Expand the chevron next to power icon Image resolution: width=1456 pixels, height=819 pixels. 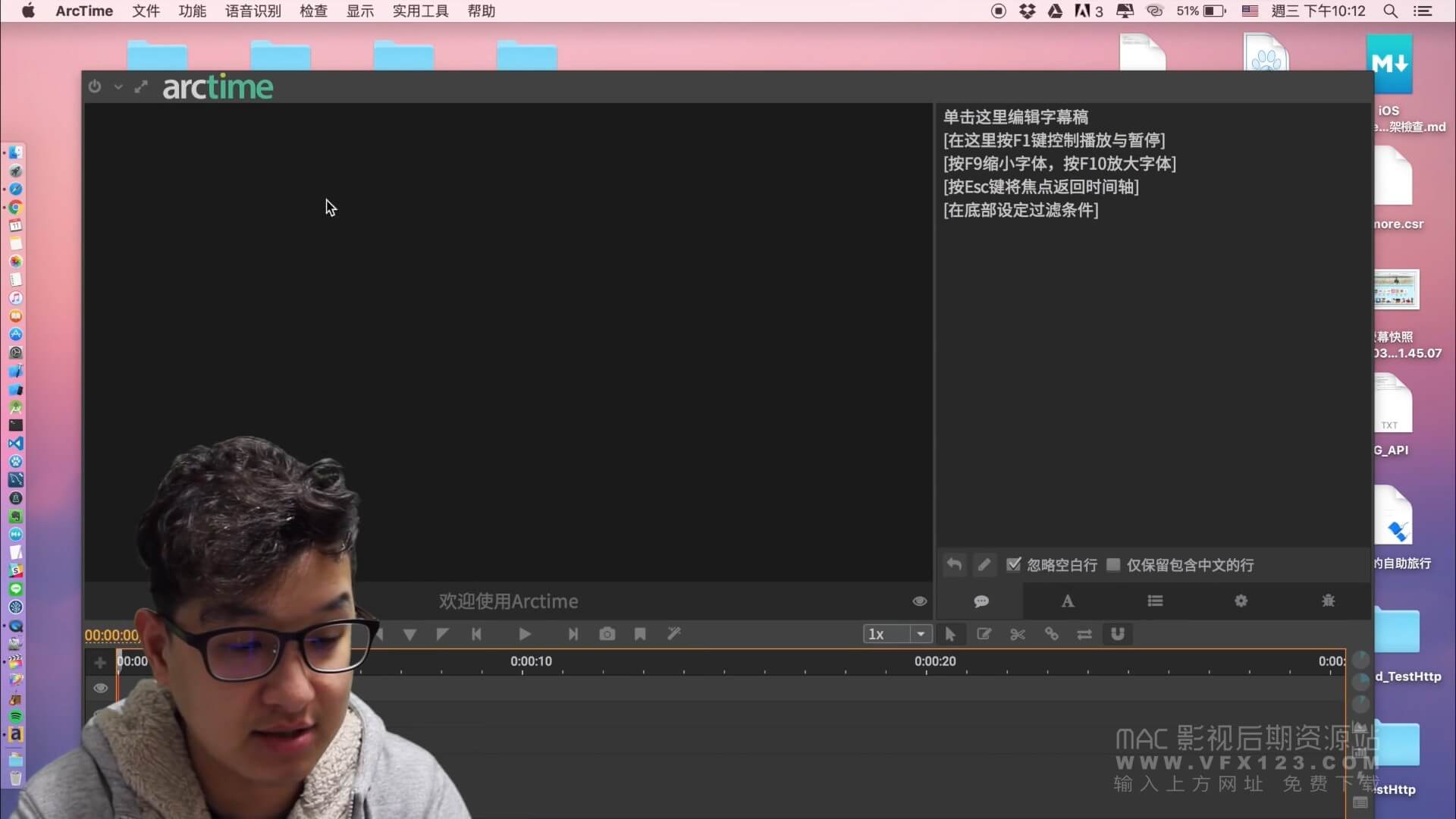tap(118, 87)
